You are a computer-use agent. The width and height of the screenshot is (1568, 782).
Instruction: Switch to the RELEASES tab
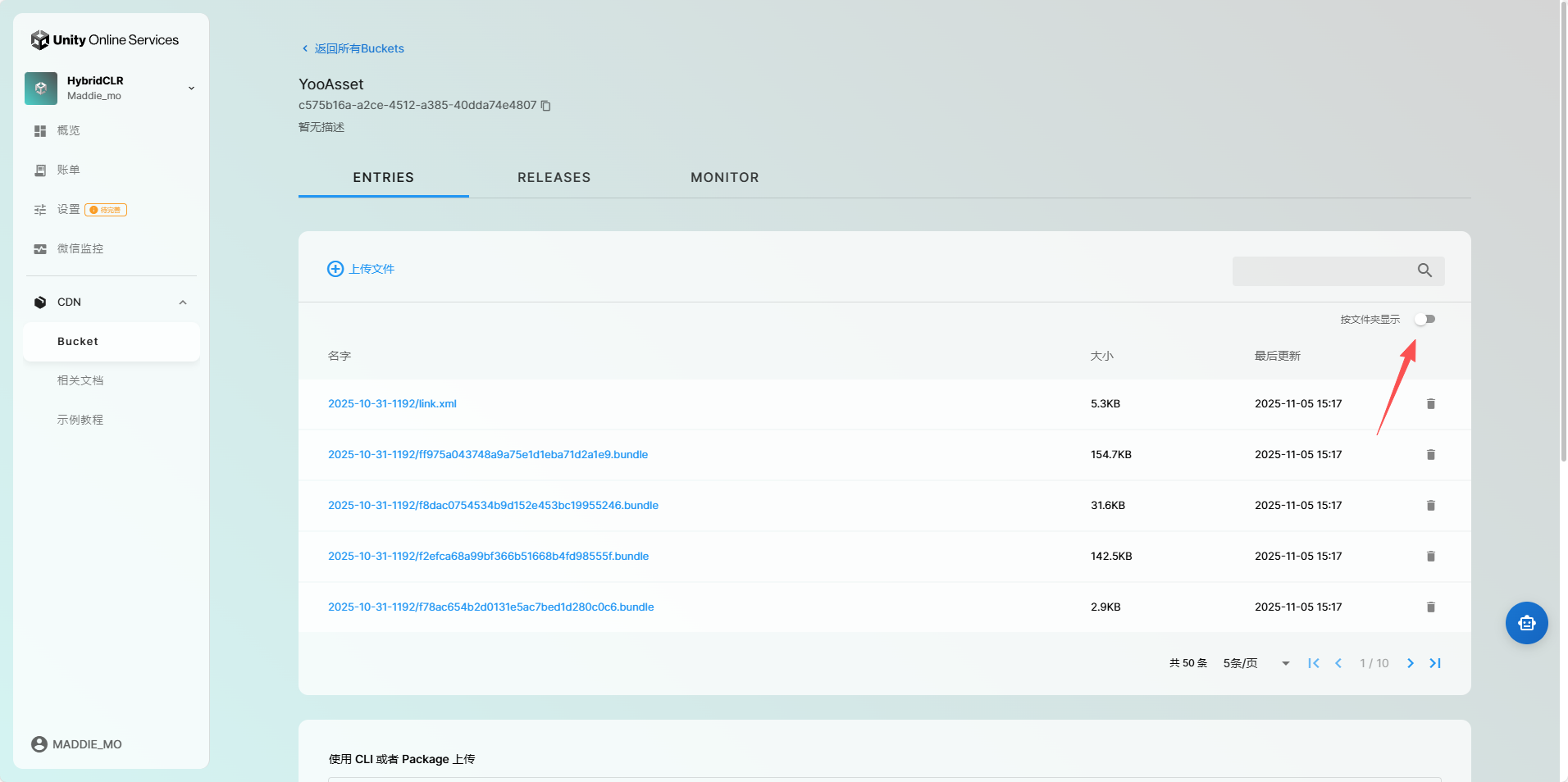(x=554, y=177)
